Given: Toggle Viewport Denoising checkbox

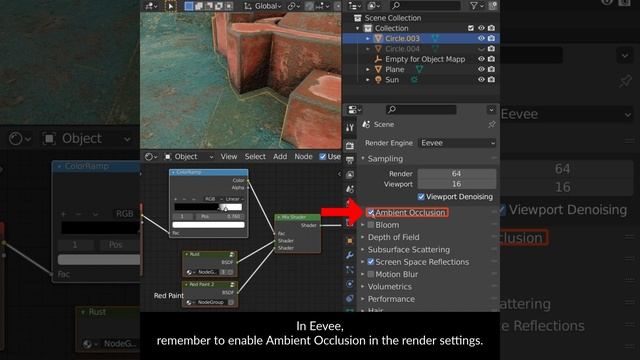Looking at the screenshot, I should [x=421, y=197].
